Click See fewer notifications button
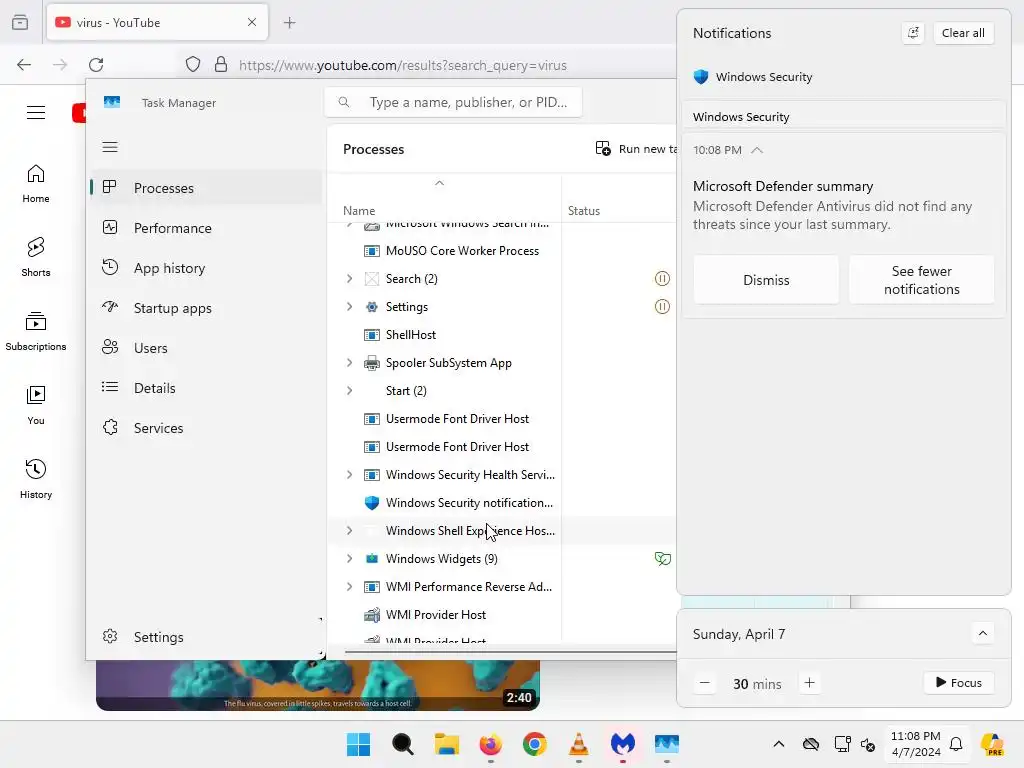The height and width of the screenshot is (768, 1024). coord(921,280)
